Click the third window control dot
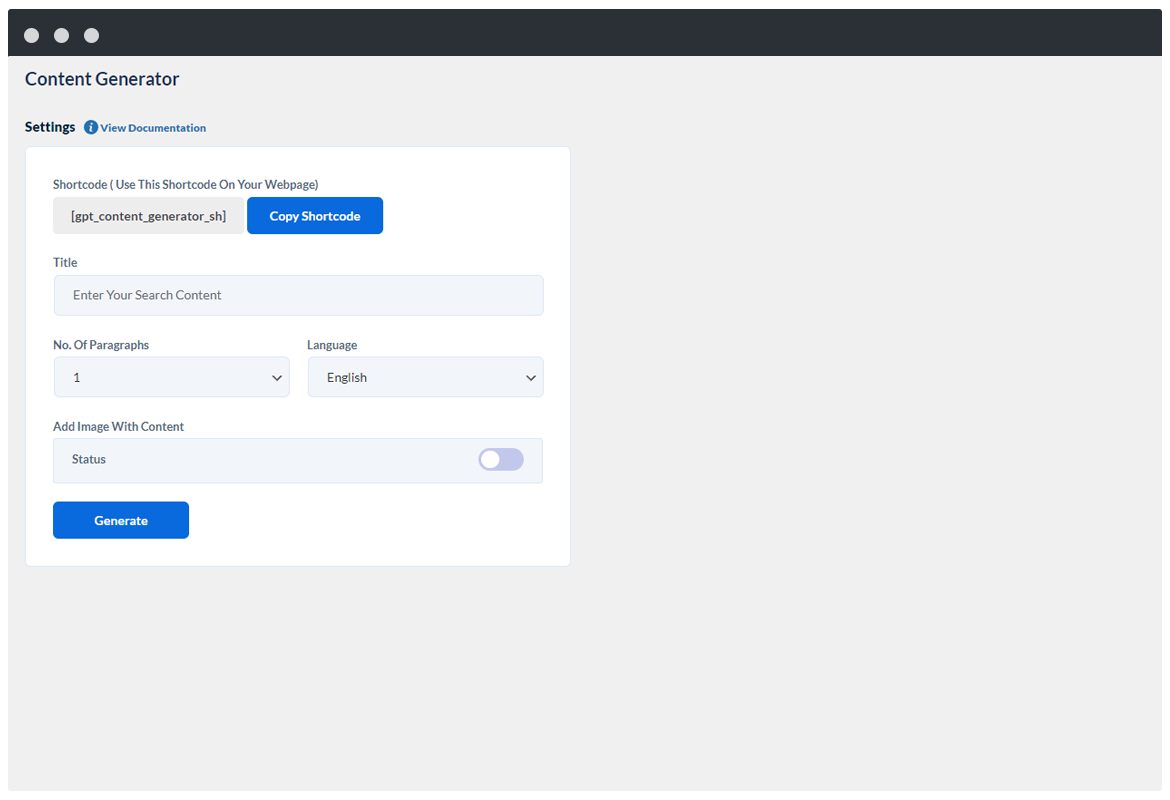1170x800 pixels. click(91, 36)
